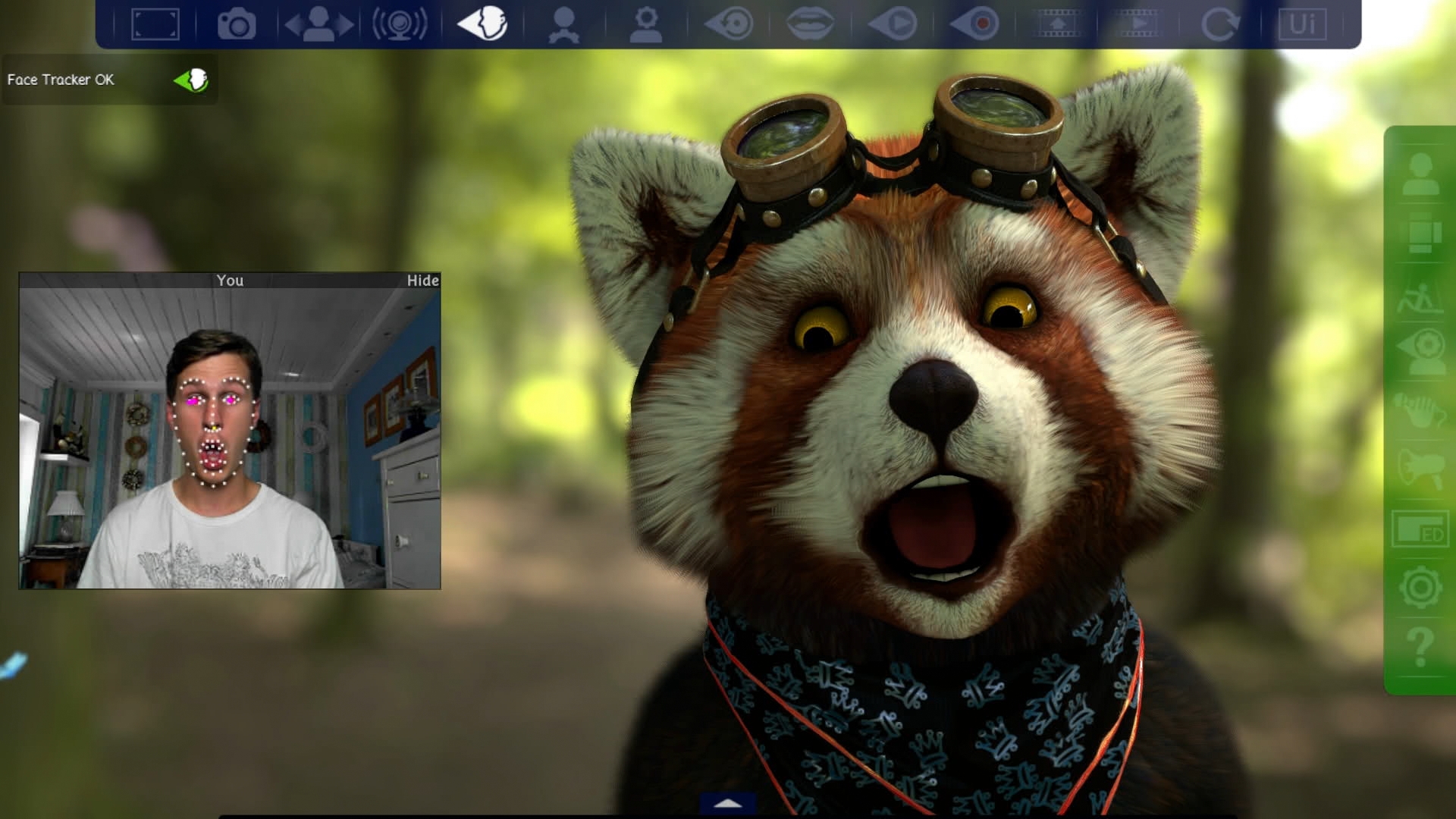1456x819 pixels.
Task: Toggle webcam broadcast icon
Action: click(x=400, y=24)
